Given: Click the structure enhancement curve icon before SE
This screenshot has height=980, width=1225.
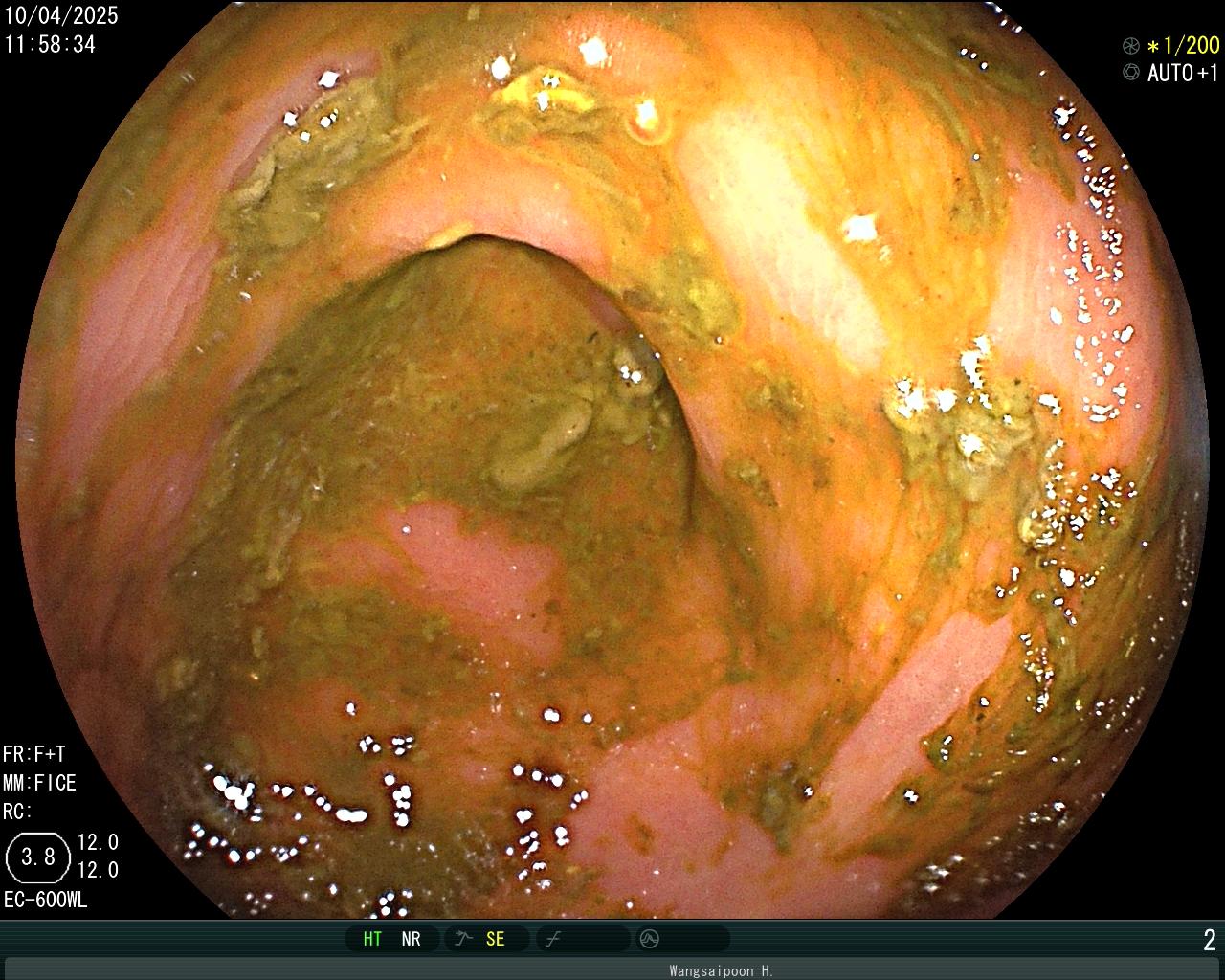Looking at the screenshot, I should pyautogui.click(x=464, y=939).
